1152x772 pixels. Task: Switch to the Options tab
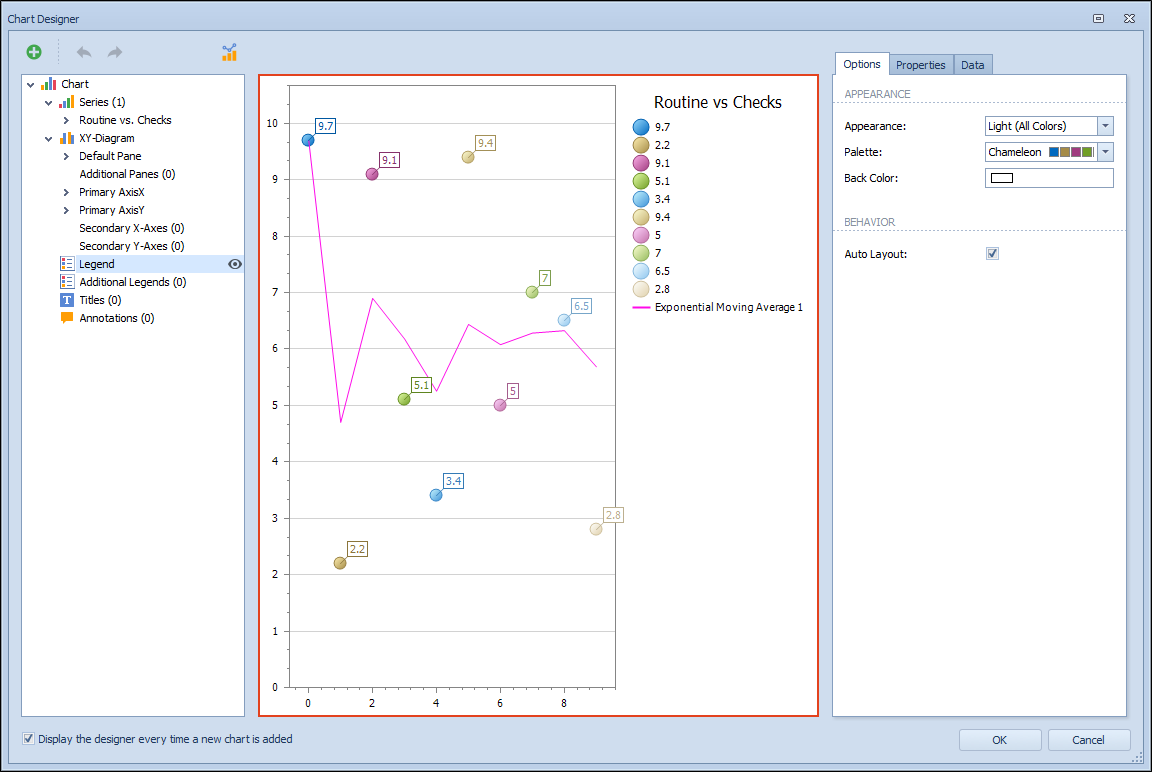coord(862,64)
